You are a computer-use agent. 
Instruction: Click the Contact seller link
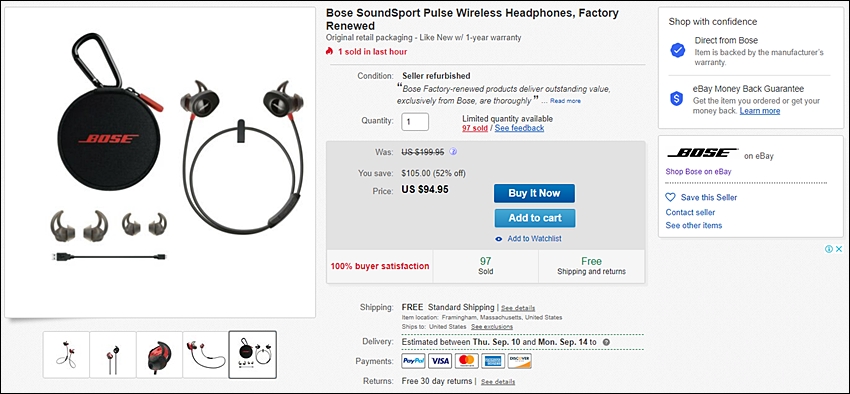(690, 212)
